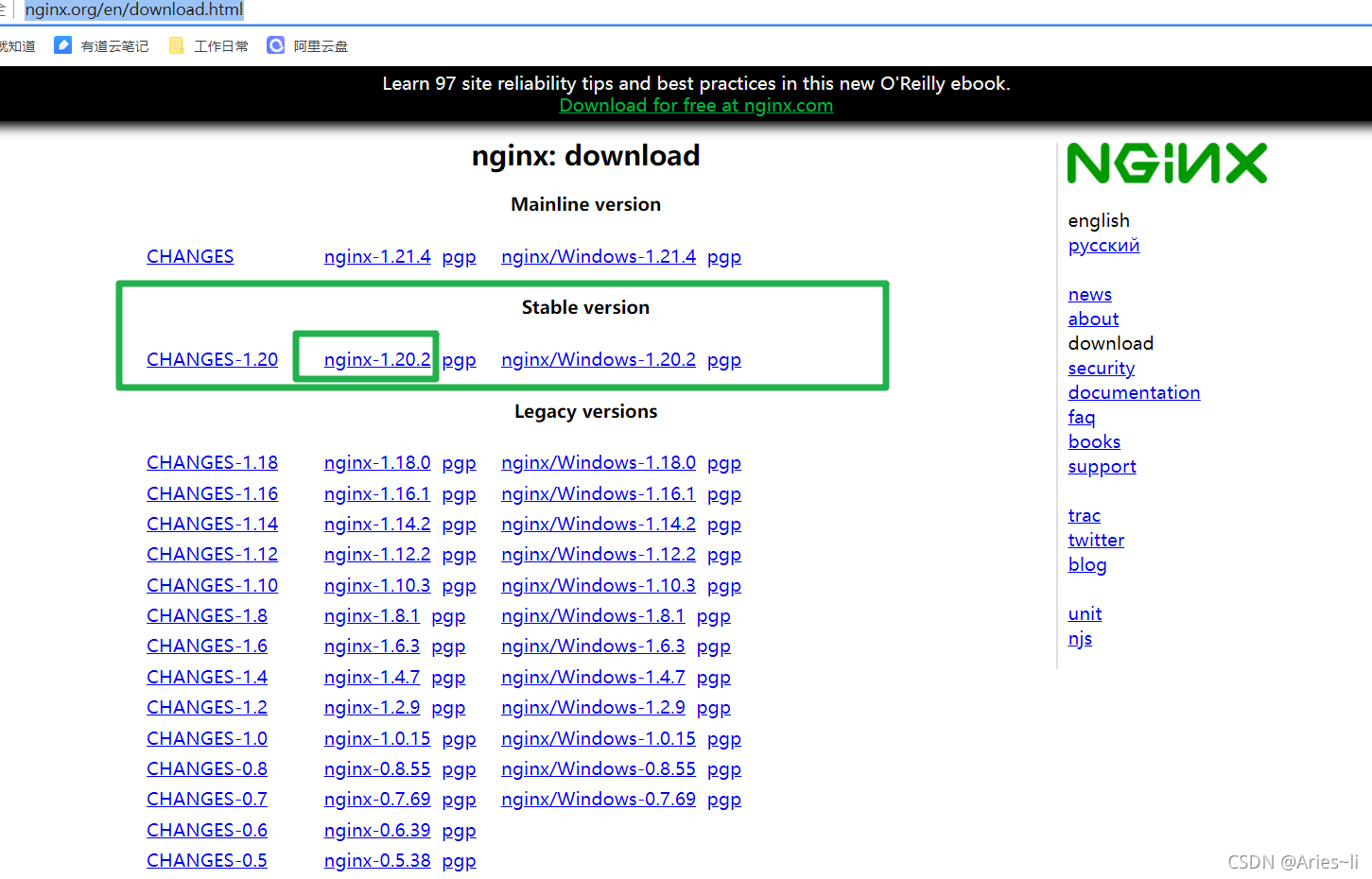
Task: Download nginx-1.16.1
Action: pyautogui.click(x=377, y=493)
